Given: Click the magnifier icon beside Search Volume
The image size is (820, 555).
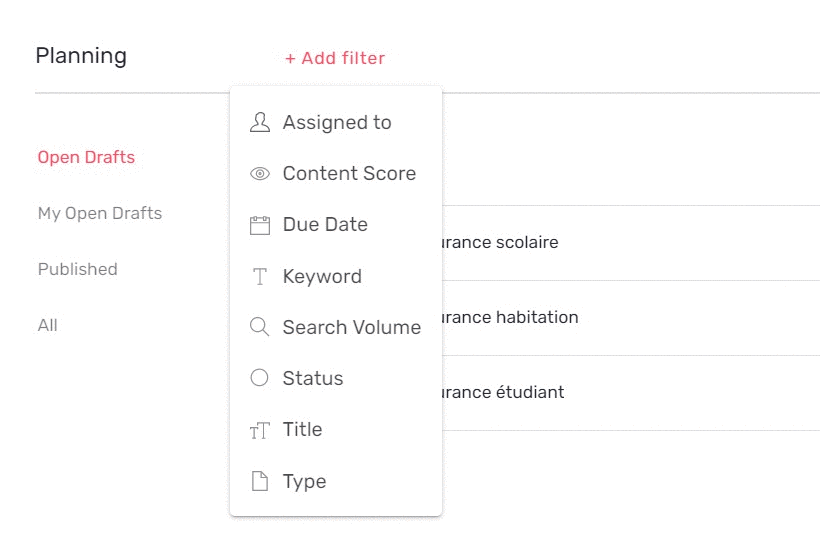Looking at the screenshot, I should click(260, 327).
